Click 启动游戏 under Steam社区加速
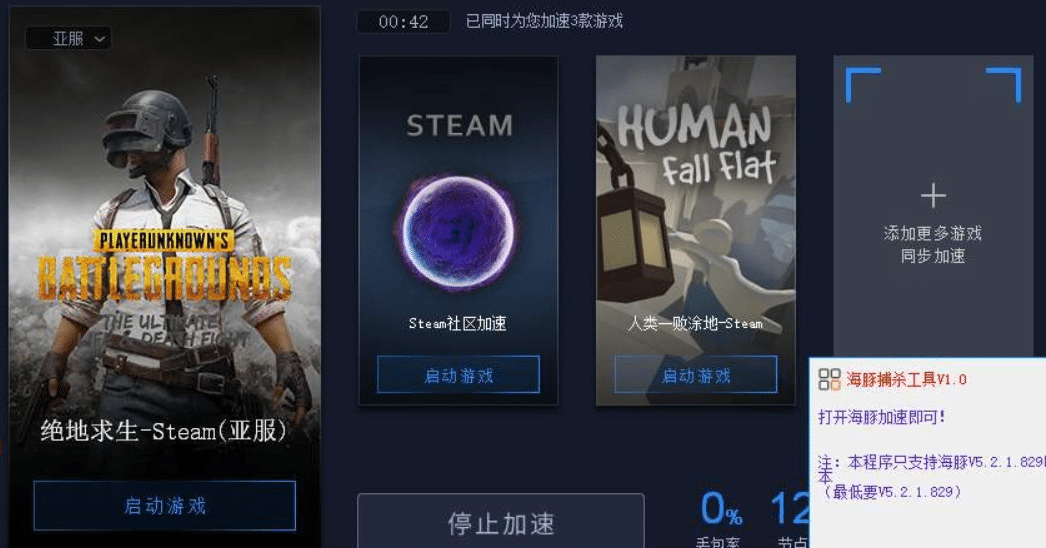Screen dimensions: 1046x548 [458, 374]
